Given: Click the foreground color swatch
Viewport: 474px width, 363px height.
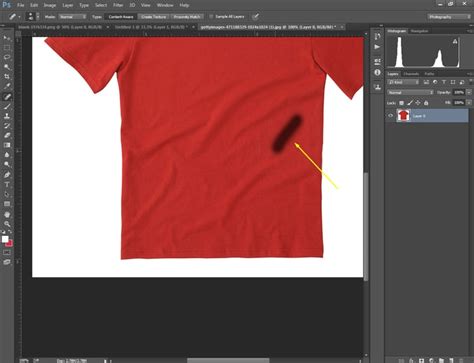Looking at the screenshot, I should 5,239.
